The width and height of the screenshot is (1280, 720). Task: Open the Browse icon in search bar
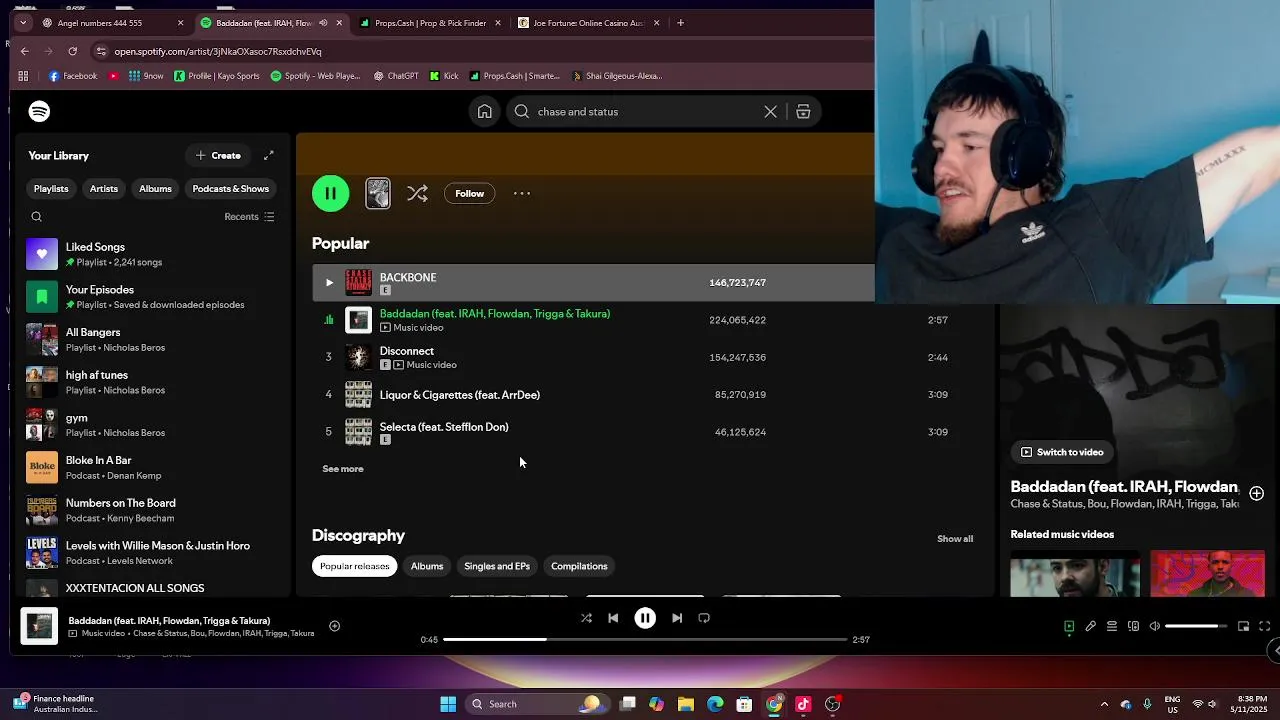[x=803, y=112]
